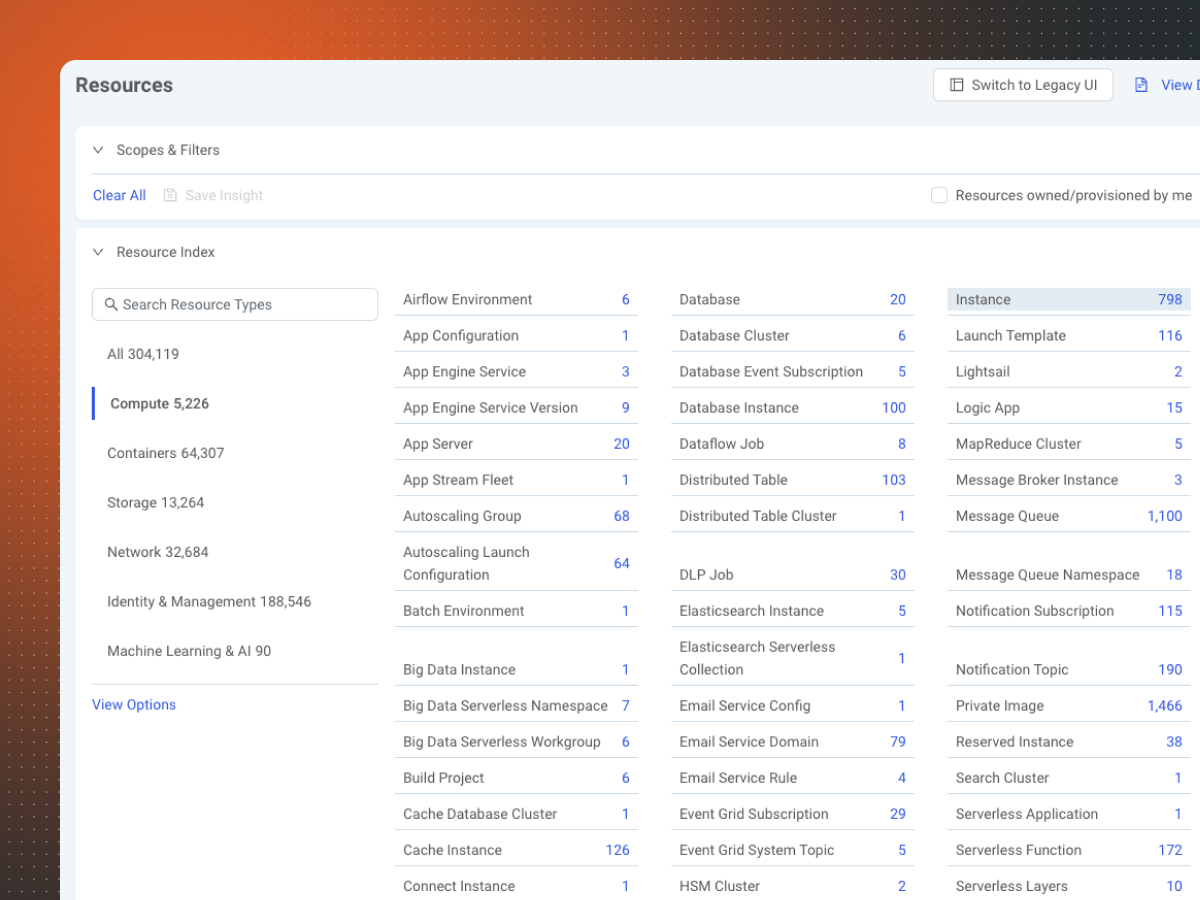Select the Containers 64,307 category
The image size is (1200, 900).
[166, 453]
